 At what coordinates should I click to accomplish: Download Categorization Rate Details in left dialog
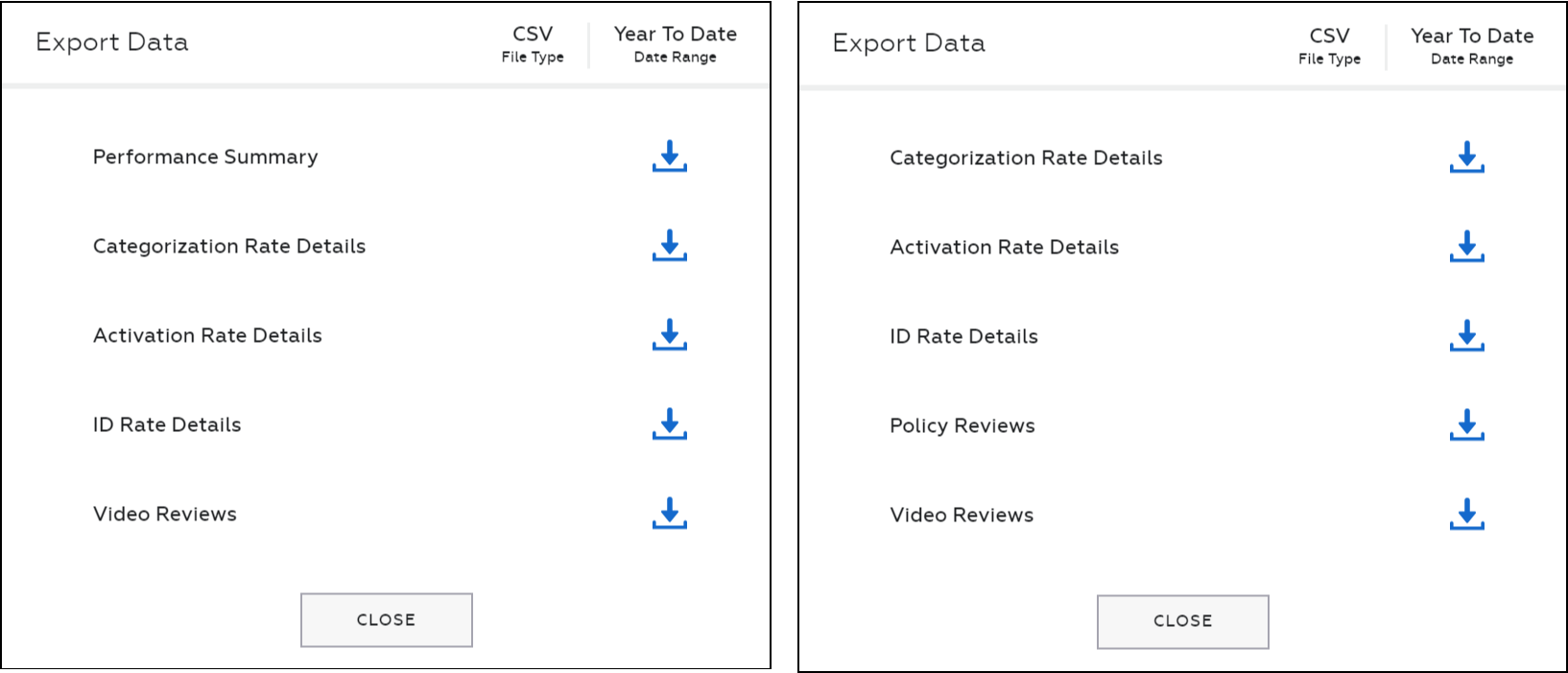coord(669,245)
